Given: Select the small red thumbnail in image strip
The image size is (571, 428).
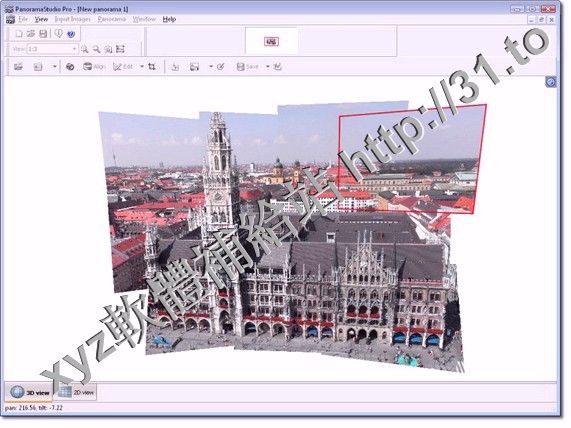Looking at the screenshot, I should 272,42.
